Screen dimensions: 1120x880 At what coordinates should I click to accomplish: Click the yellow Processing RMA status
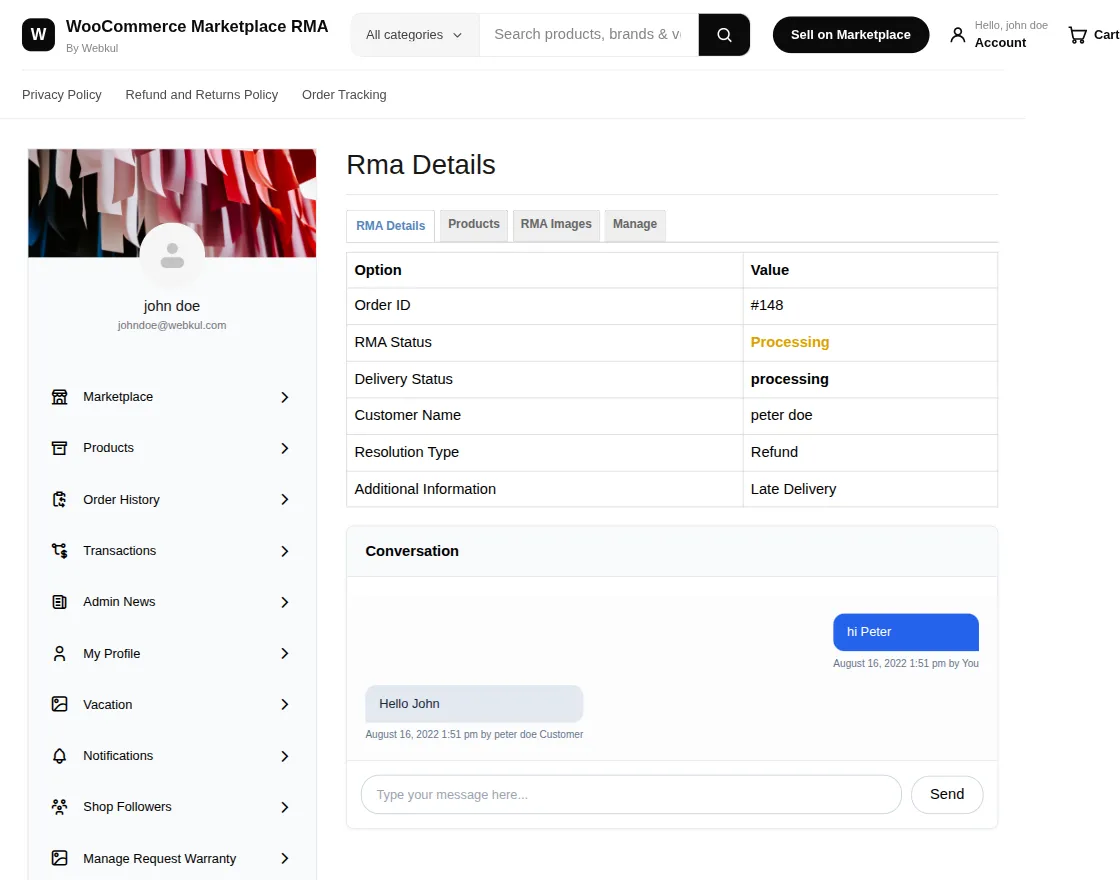[790, 342]
